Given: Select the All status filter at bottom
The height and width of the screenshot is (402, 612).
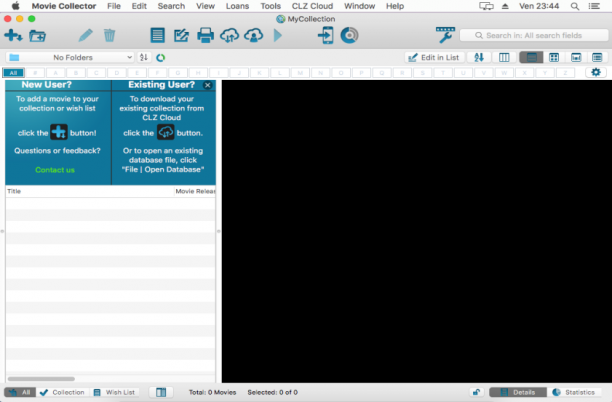Looking at the screenshot, I should tap(20, 392).
